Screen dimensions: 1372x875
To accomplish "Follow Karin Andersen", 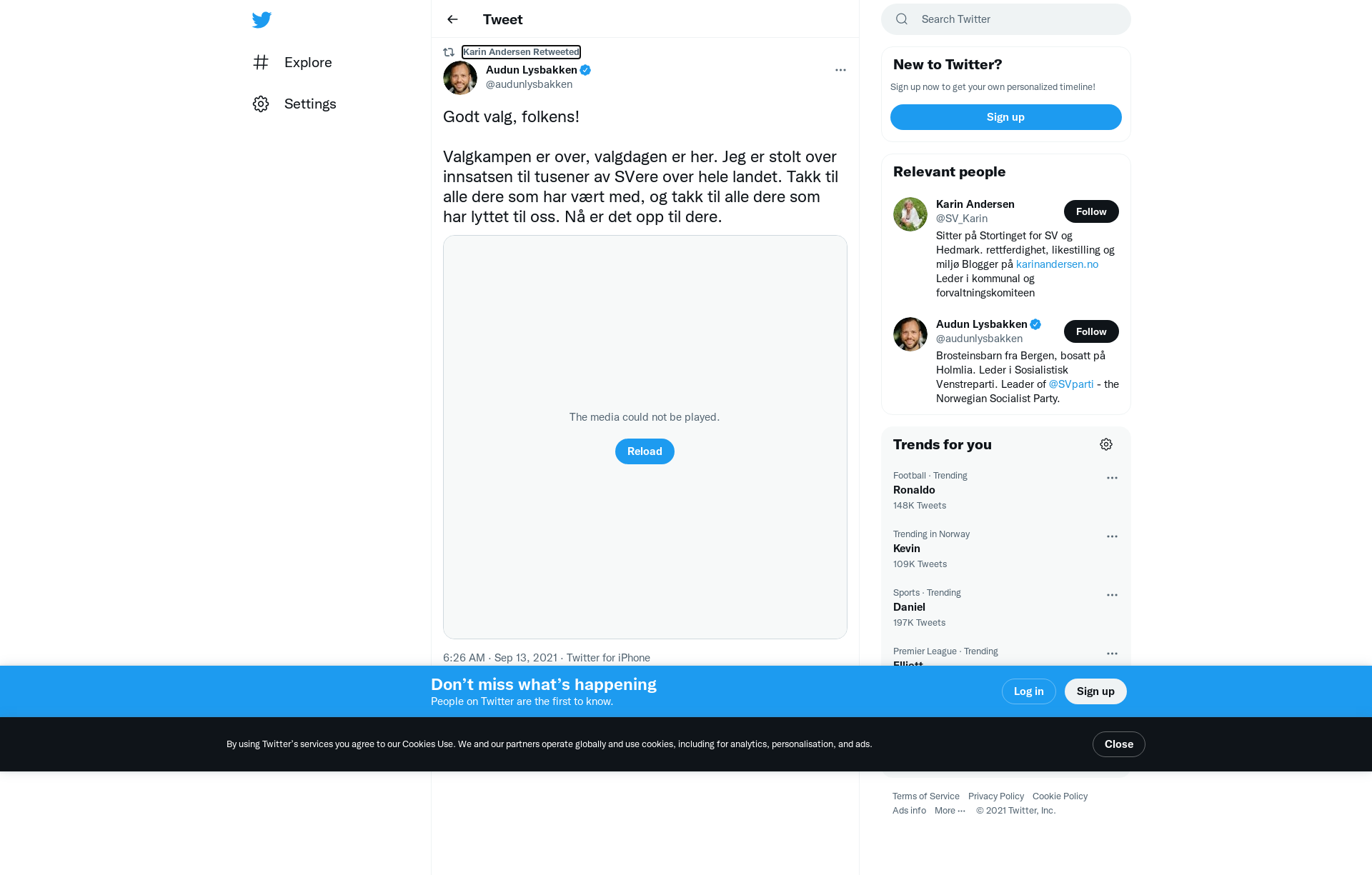I will click(x=1091, y=211).
